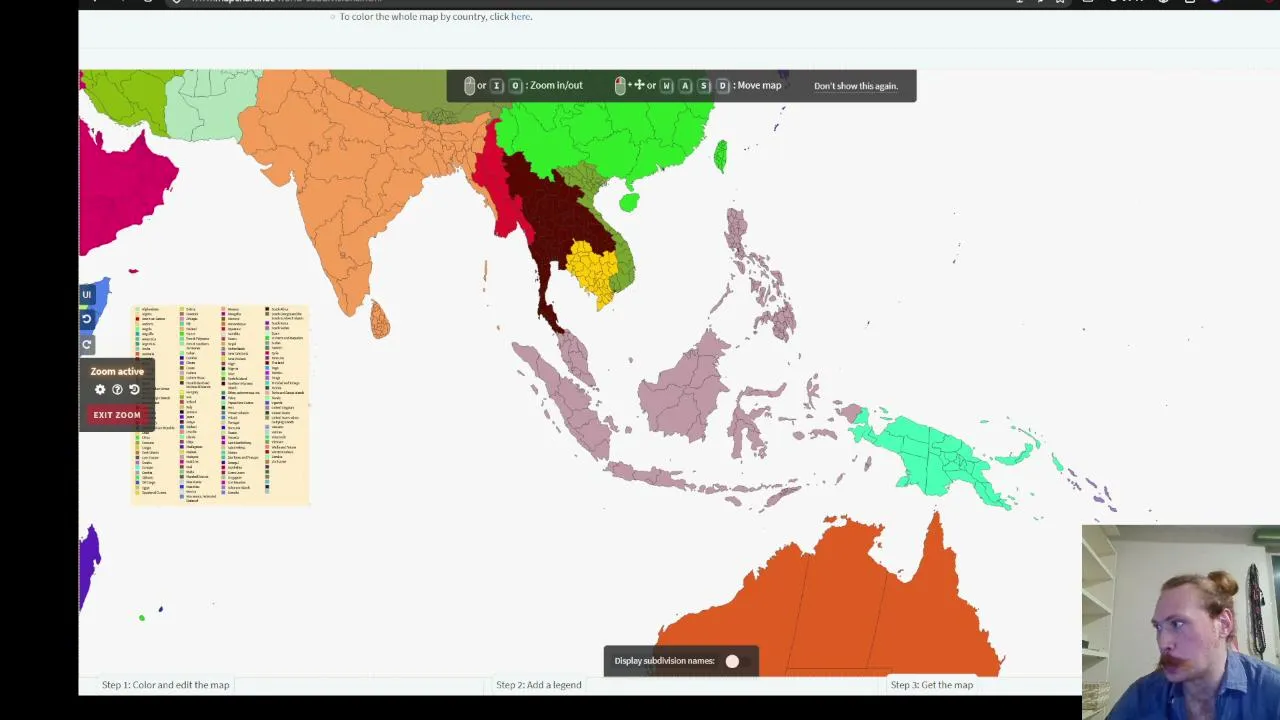The width and height of the screenshot is (1280, 720).
Task: Open the zoom help question-mark icon
Action: 117,390
